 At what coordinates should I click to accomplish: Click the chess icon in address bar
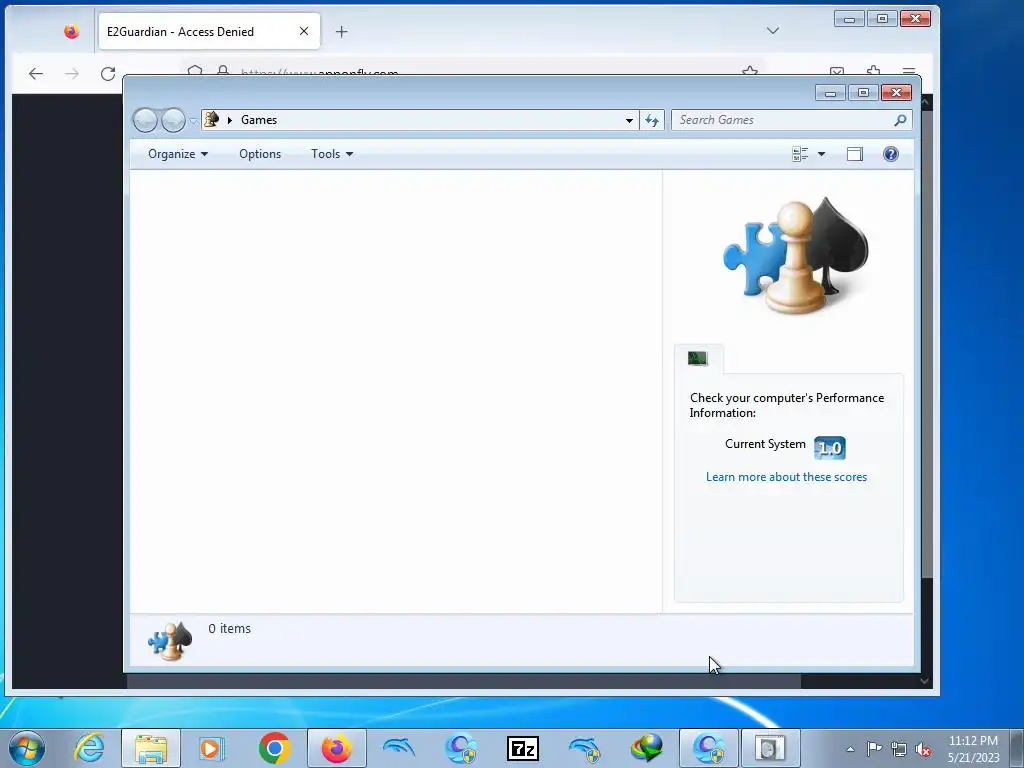coord(211,120)
